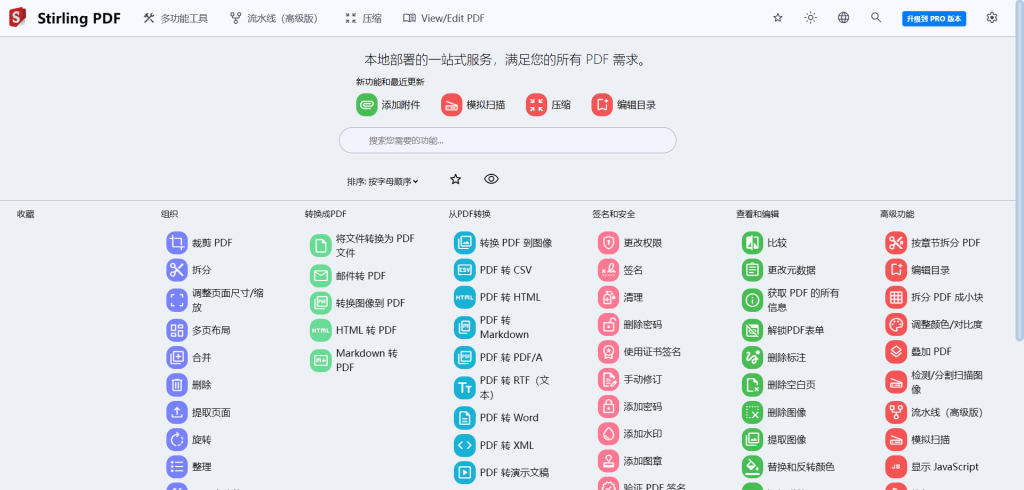Viewport: 1024px width, 490px height.
Task: Open the 压缩 item in navbar
Action: point(363,18)
